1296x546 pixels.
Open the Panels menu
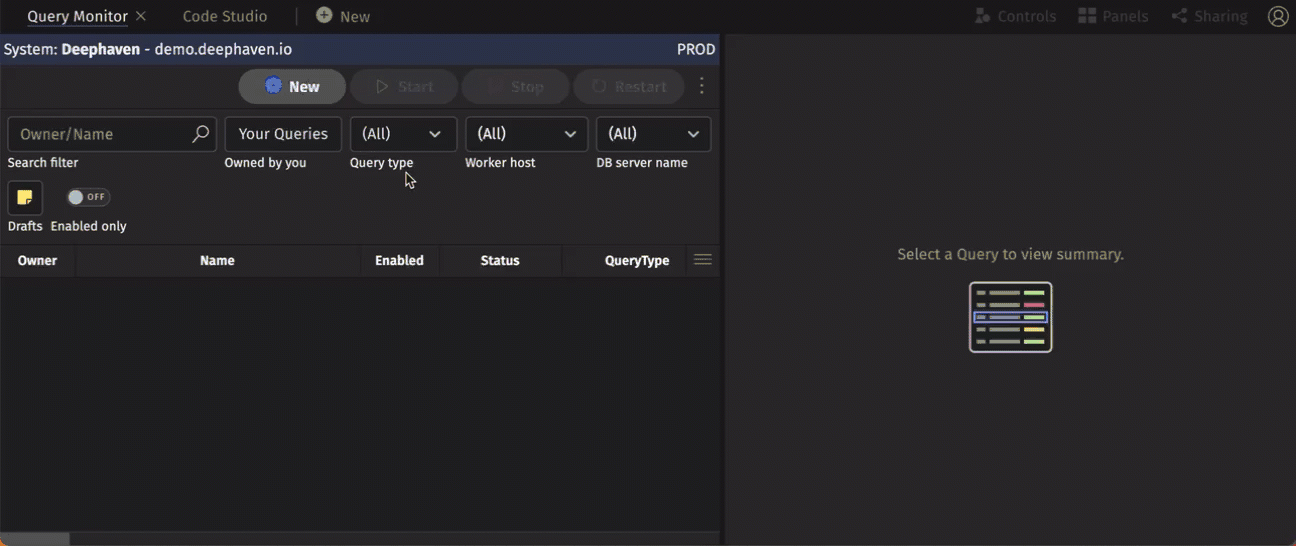[x=1113, y=16]
